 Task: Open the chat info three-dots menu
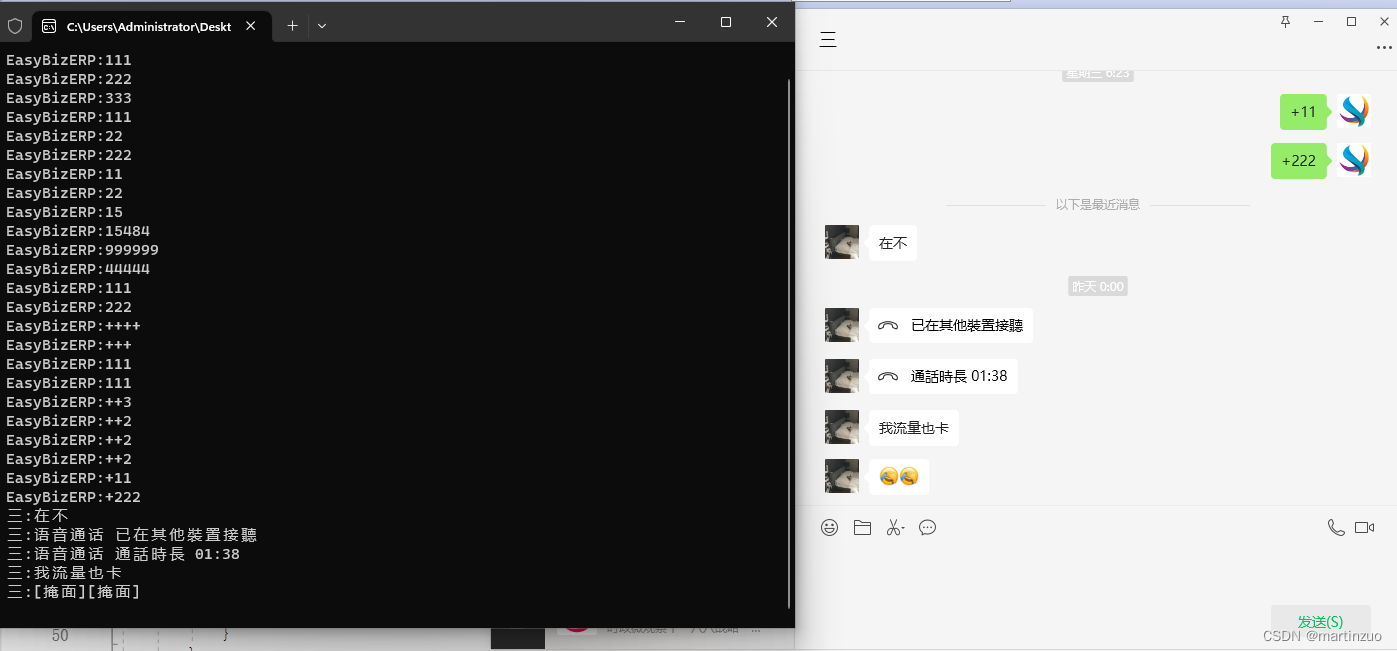coord(1384,47)
